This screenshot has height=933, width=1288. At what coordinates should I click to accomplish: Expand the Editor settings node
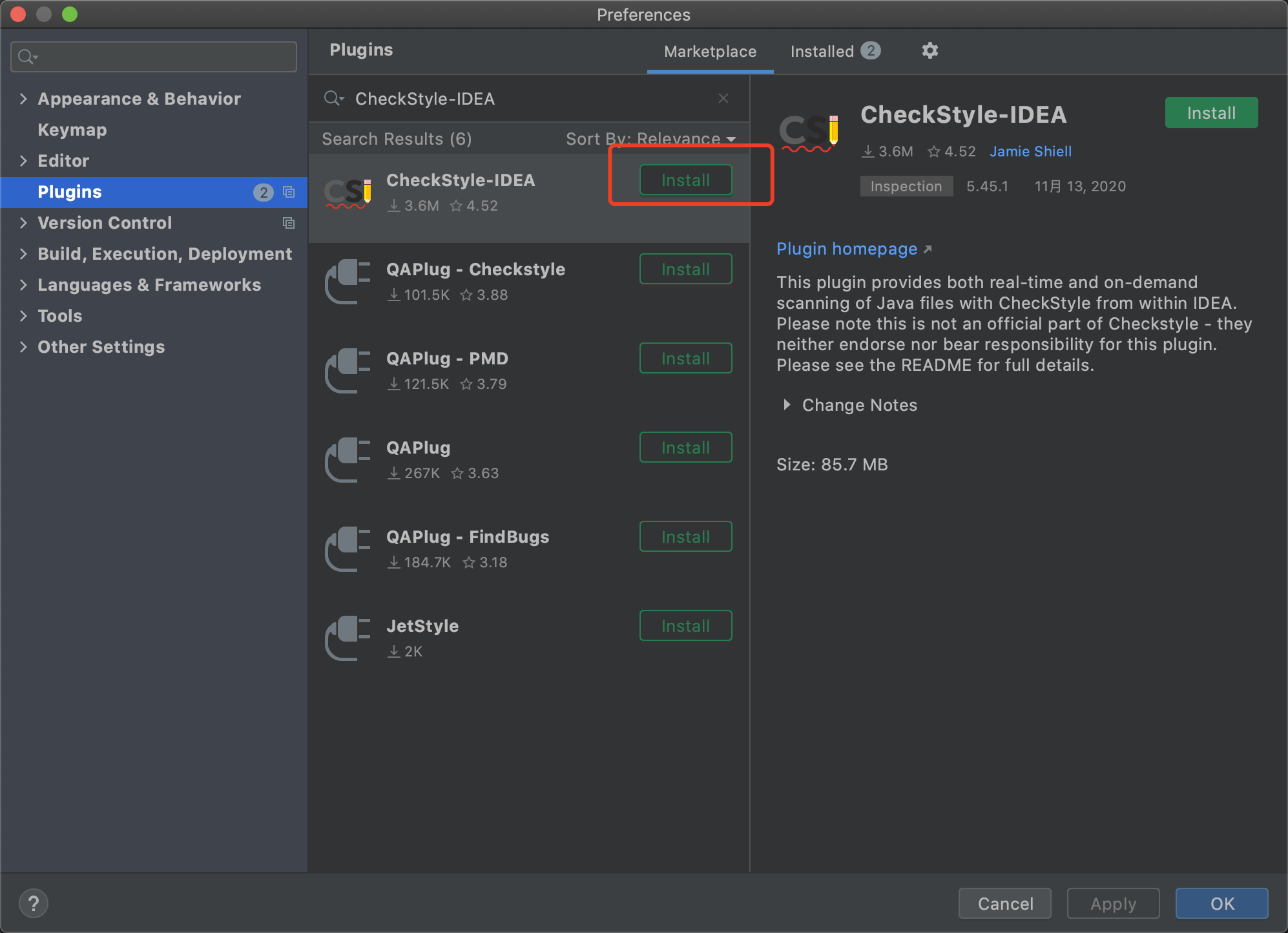tap(23, 160)
